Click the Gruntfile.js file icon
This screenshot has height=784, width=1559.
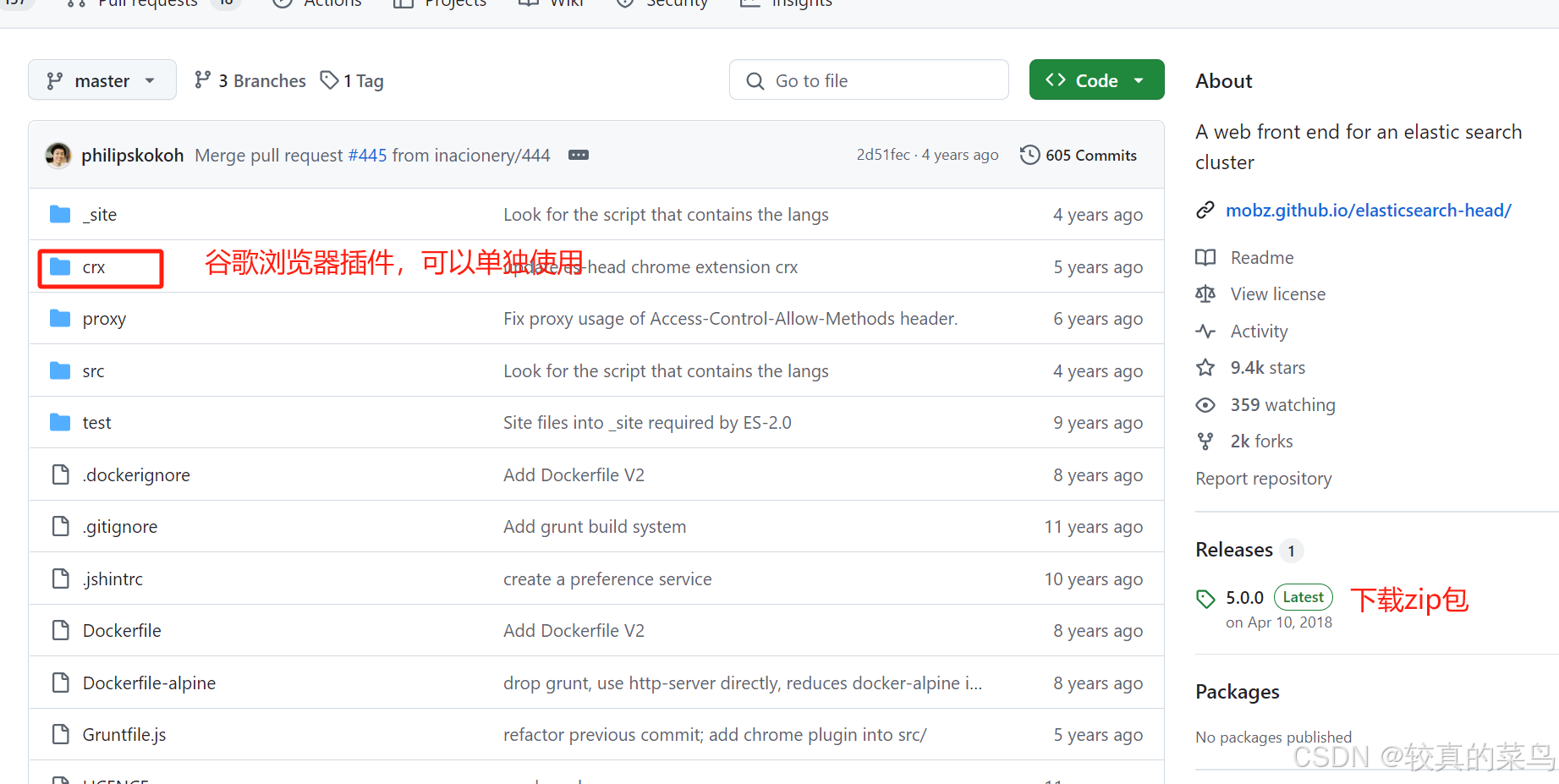(60, 734)
